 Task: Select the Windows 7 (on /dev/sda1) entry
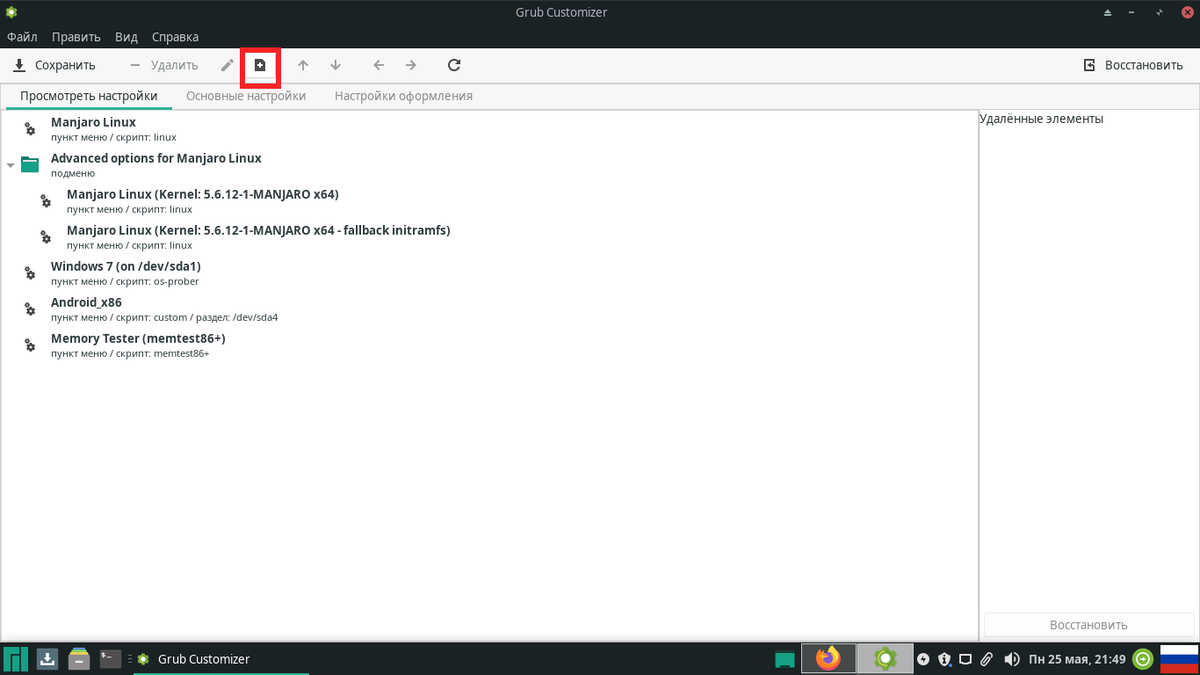[489, 273]
